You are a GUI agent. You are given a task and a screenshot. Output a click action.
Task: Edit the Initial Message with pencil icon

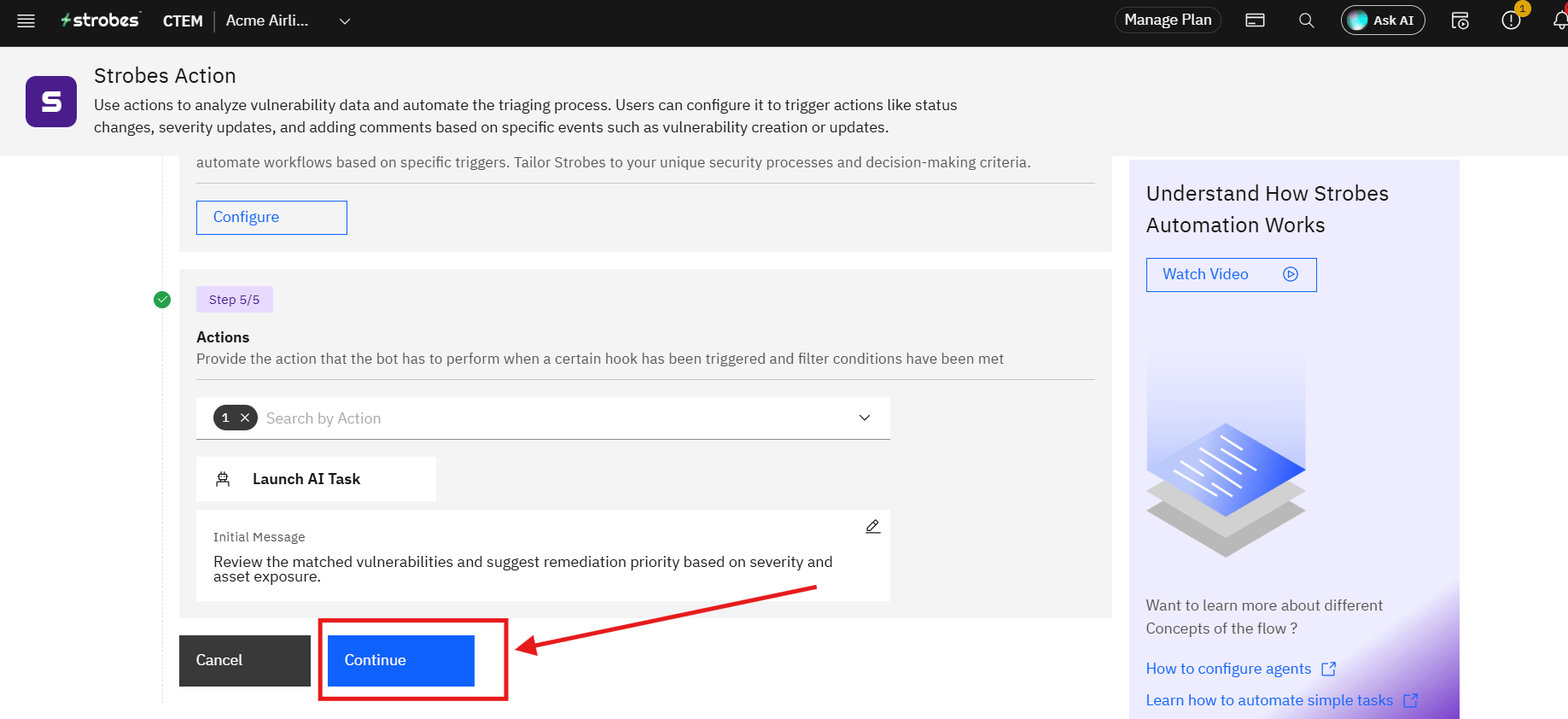tap(872, 526)
